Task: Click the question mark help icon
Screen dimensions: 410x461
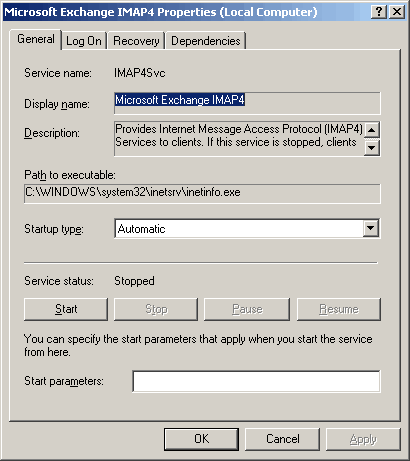Action: pyautogui.click(x=379, y=12)
